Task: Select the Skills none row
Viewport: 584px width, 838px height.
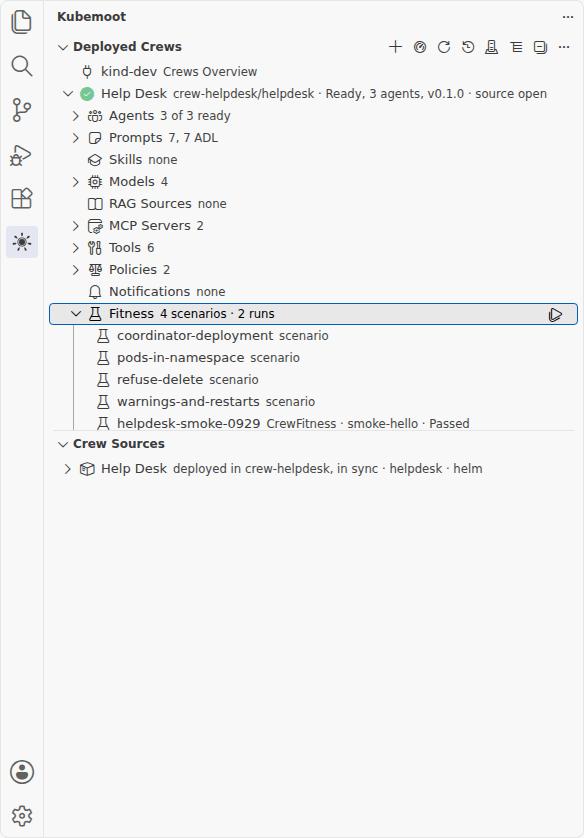Action: (x=313, y=160)
